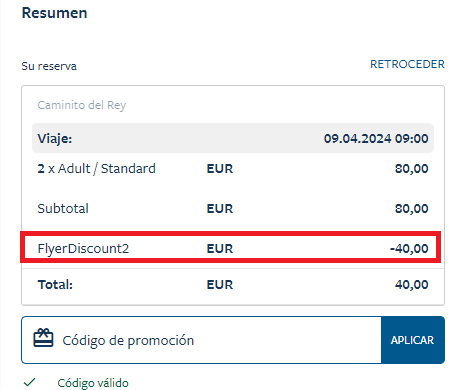
Task: Click the RETROCEDER link
Action: click(407, 64)
